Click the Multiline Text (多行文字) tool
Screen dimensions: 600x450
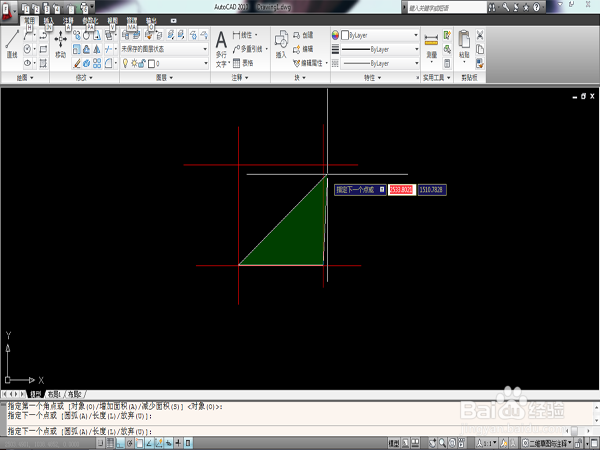(221, 50)
